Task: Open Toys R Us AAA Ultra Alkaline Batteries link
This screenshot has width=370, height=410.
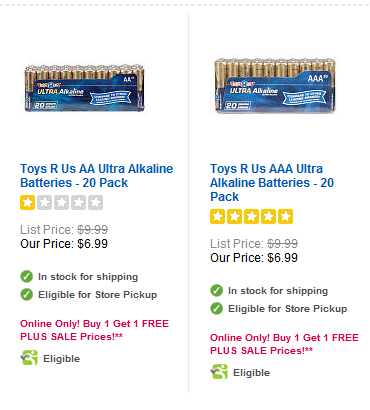Action: pos(272,183)
